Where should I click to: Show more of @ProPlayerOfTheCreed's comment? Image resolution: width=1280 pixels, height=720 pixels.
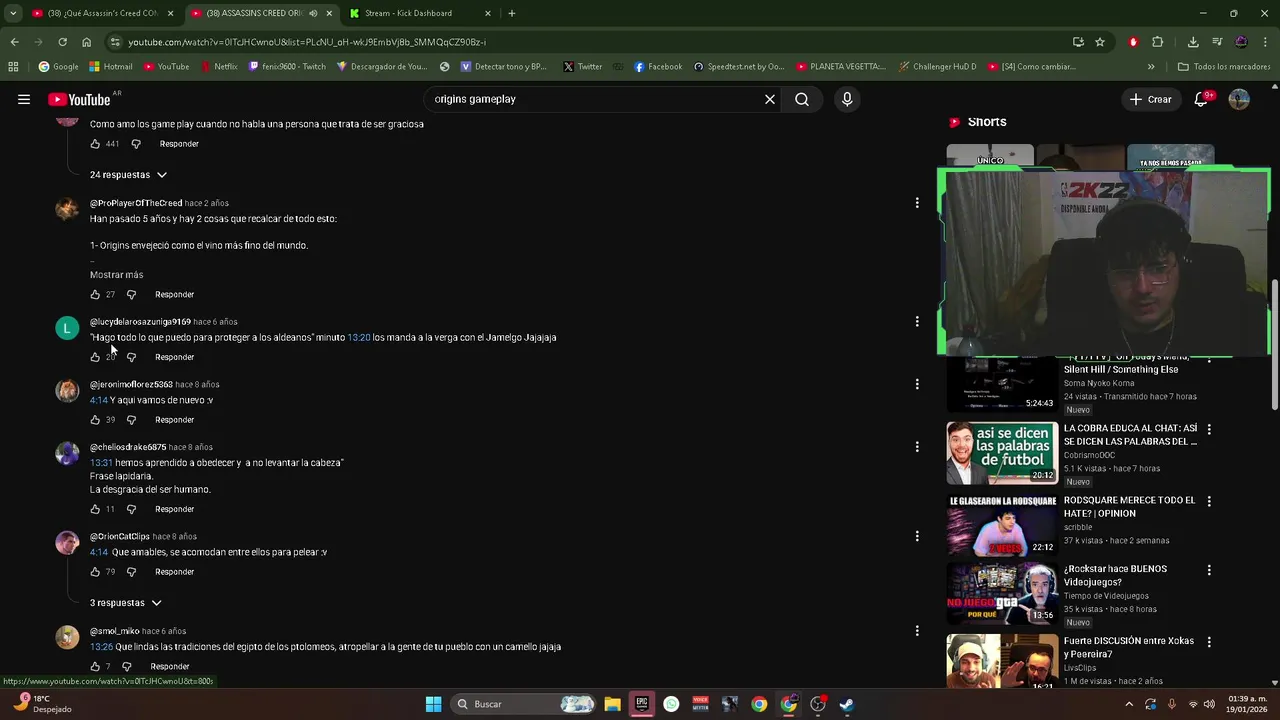pyautogui.click(x=116, y=275)
